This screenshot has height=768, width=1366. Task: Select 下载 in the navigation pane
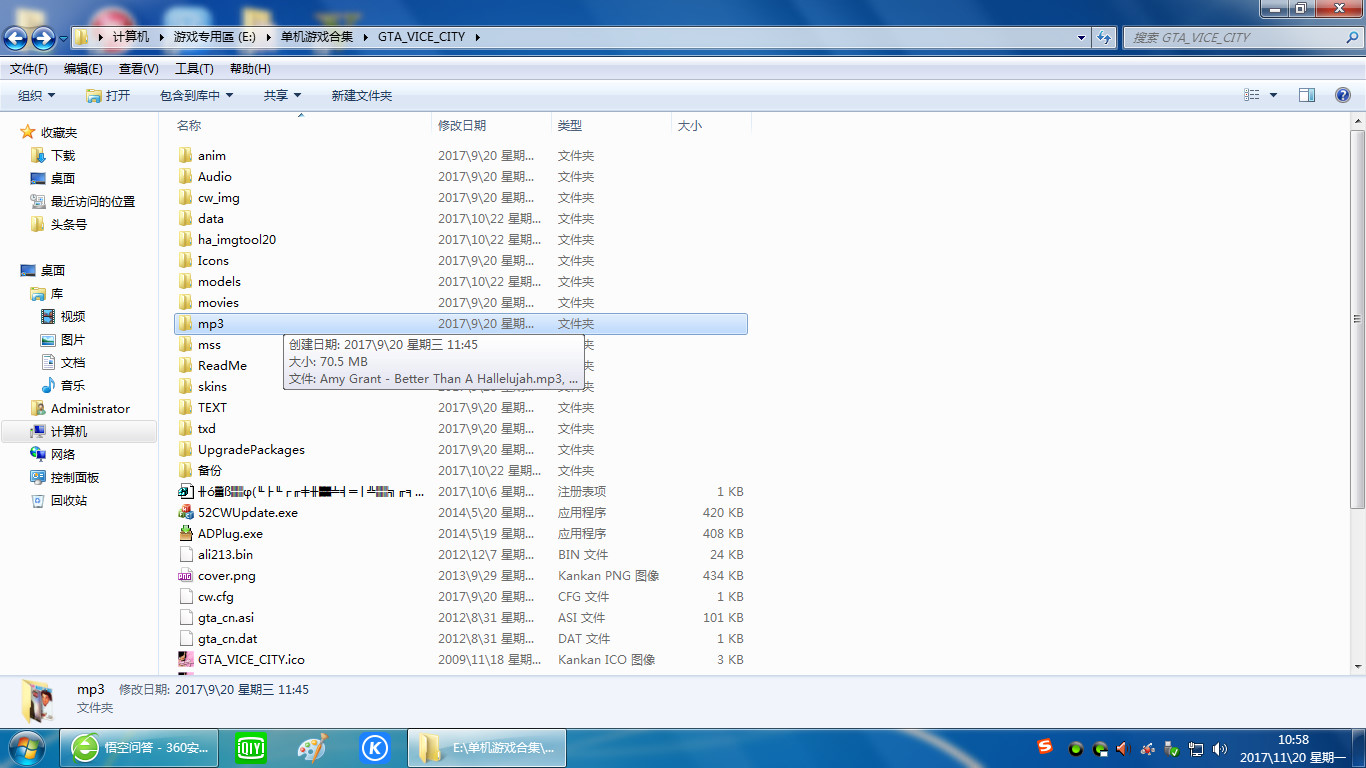coord(63,155)
